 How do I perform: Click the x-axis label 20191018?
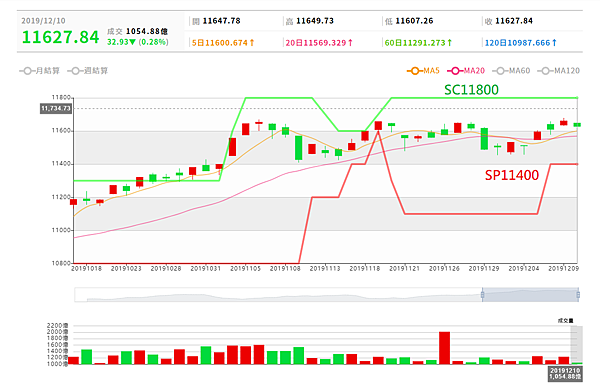tap(86, 269)
